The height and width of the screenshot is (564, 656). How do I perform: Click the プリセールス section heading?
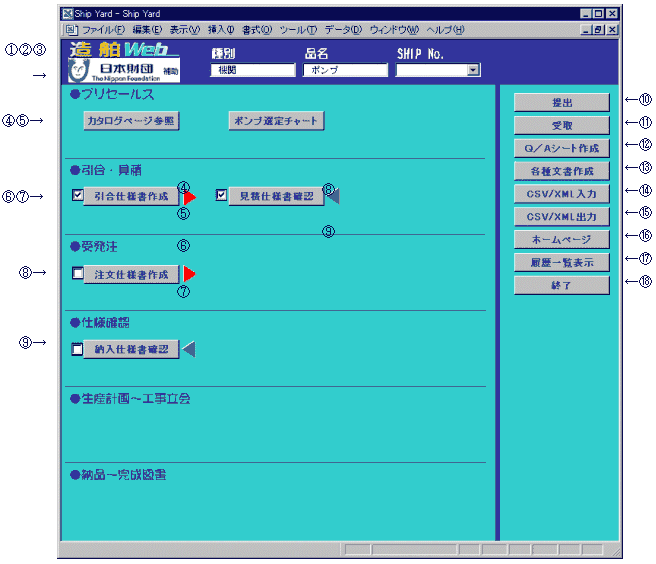[x=112, y=94]
